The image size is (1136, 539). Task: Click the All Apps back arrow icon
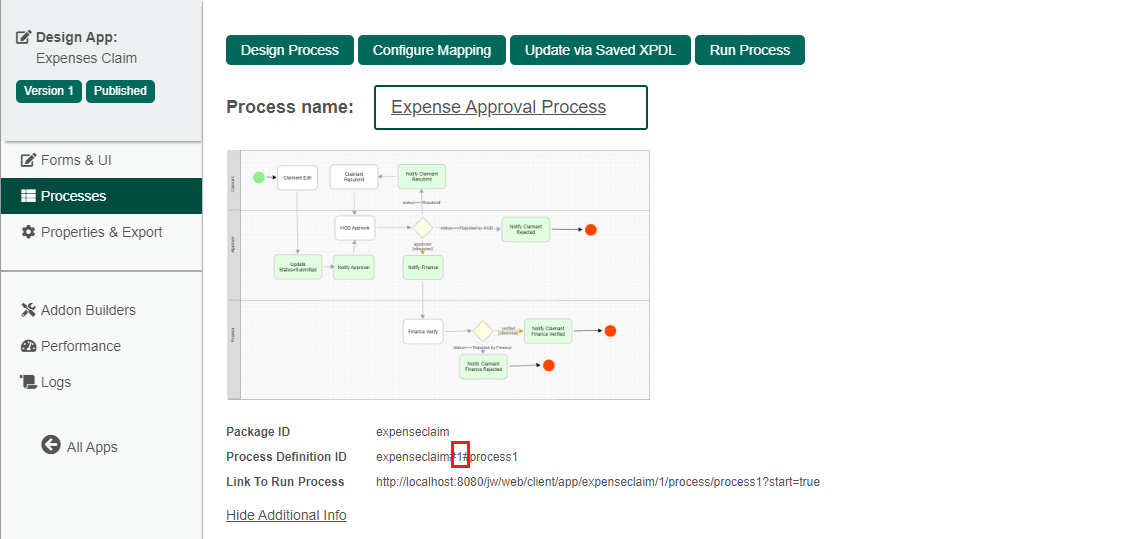51,444
